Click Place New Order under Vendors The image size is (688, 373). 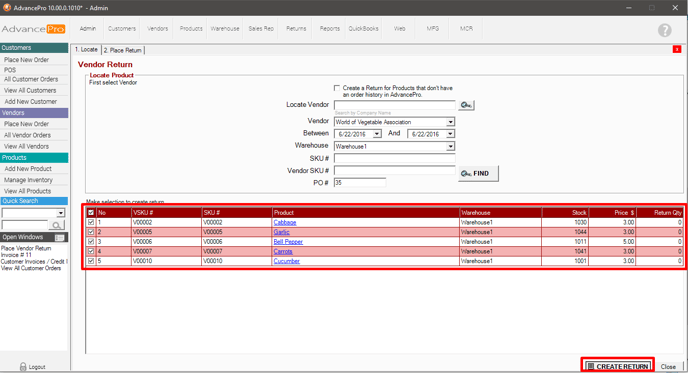26,124
